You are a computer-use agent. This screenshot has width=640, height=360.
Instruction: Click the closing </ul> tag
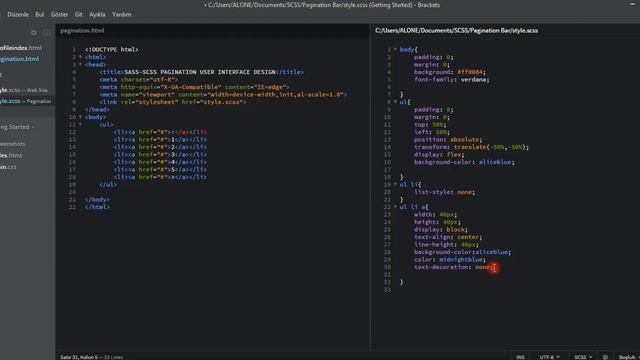click(108, 184)
